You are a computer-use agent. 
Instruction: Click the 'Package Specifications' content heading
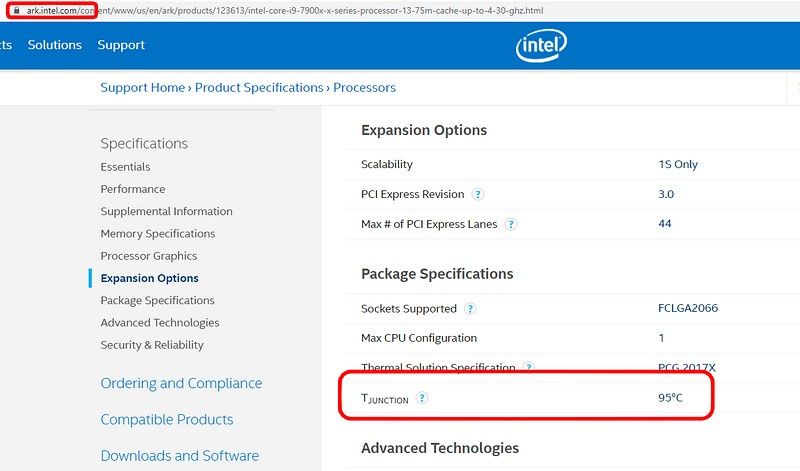coord(437,274)
